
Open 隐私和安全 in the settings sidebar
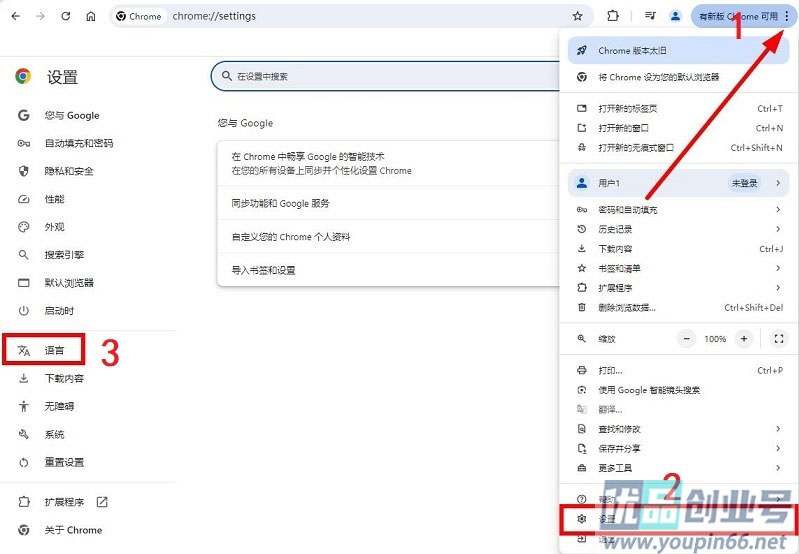(x=68, y=171)
